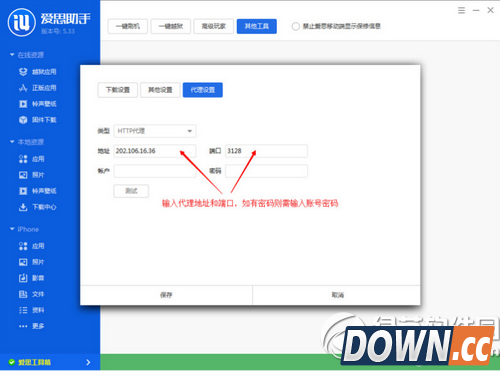This screenshot has width=500, height=371.
Task: Open 照片 photos icon under 本地资源
Action: click(23, 175)
